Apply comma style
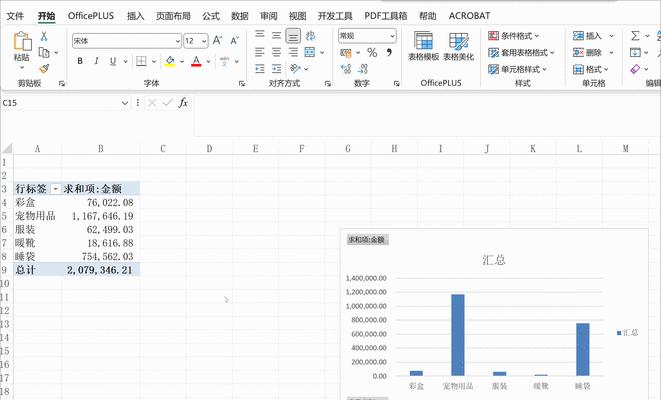 pyautogui.click(x=389, y=53)
